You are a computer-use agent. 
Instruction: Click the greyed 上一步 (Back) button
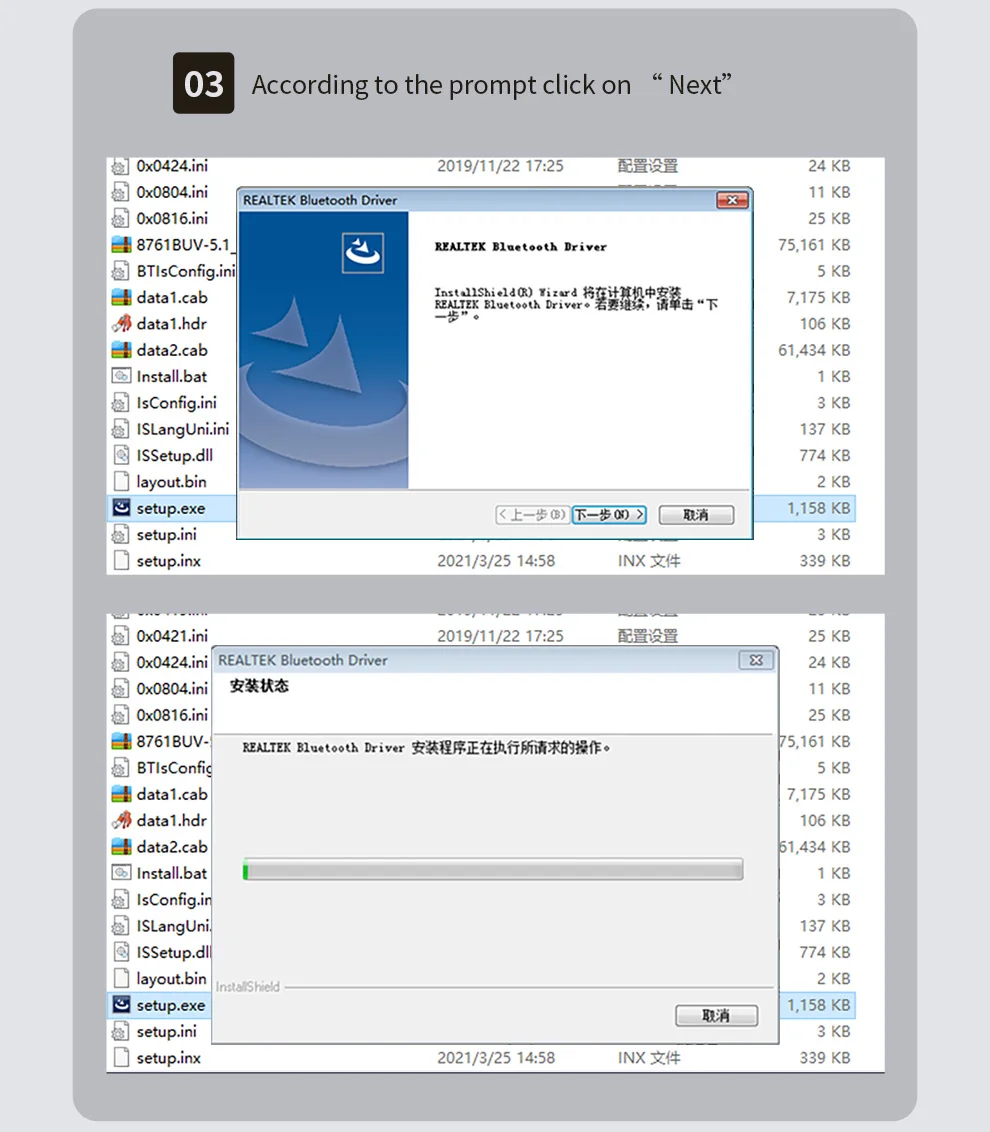(x=532, y=515)
